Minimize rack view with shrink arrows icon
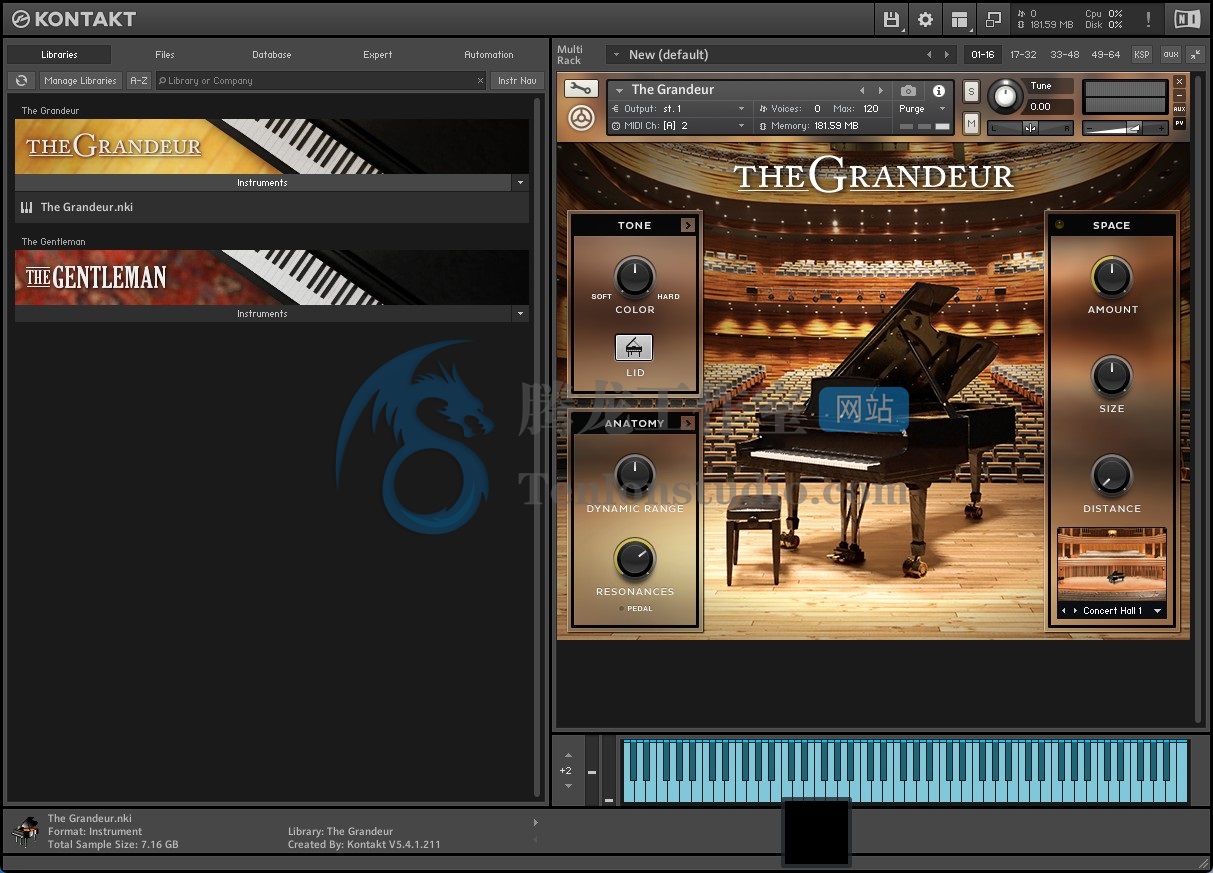Viewport: 1213px width, 873px height. pos(1195,55)
